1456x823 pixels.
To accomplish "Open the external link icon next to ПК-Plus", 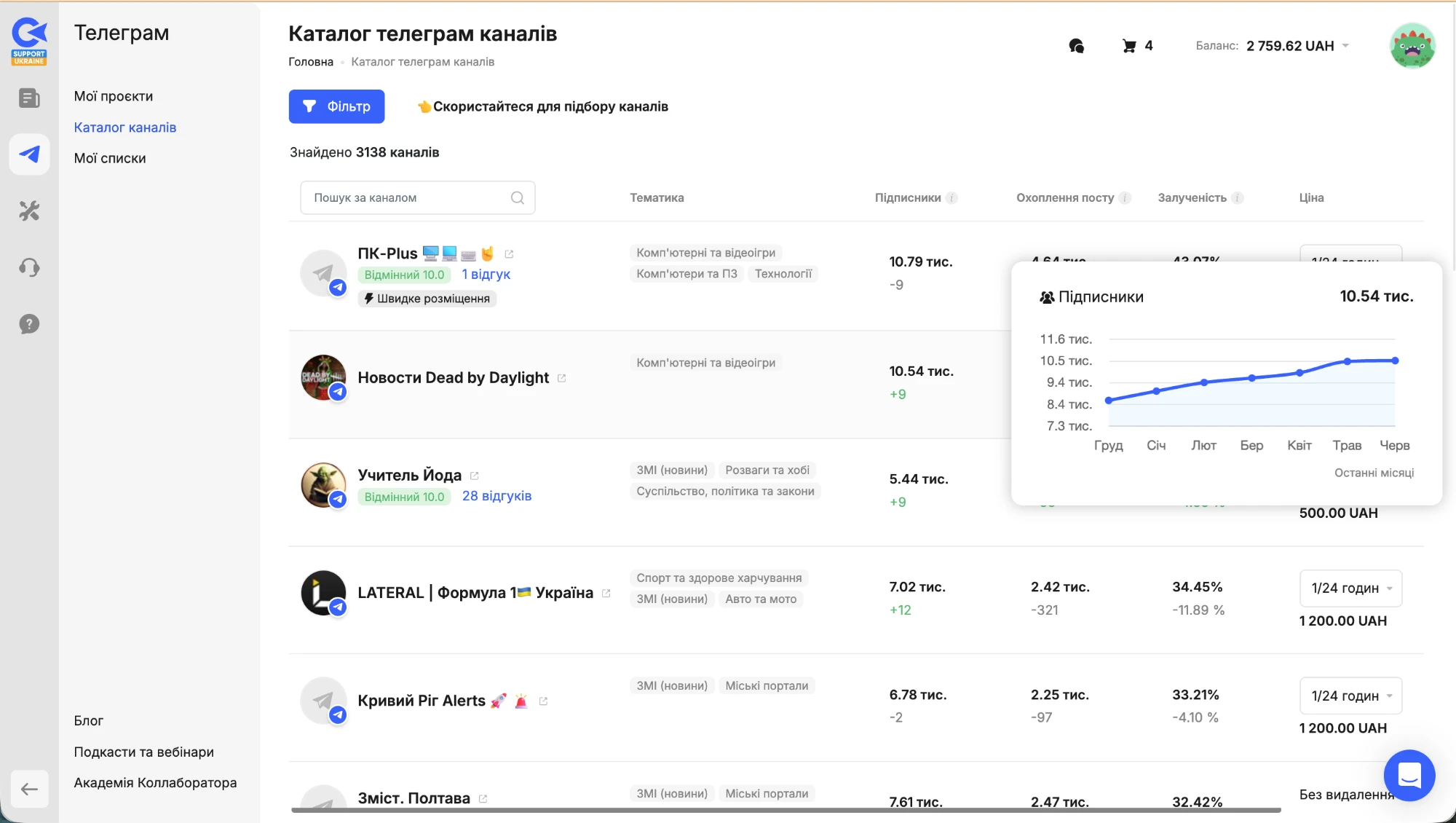I will pyautogui.click(x=509, y=254).
